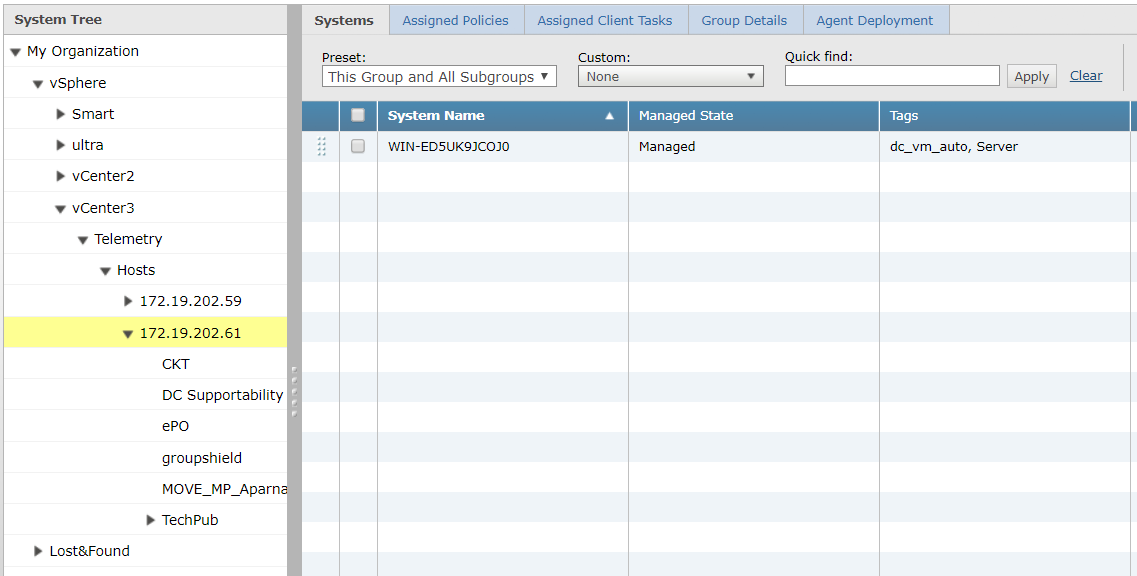Click system name WIN-ED5UK9JCOJ0
This screenshot has height=576, width=1137.
point(448,147)
